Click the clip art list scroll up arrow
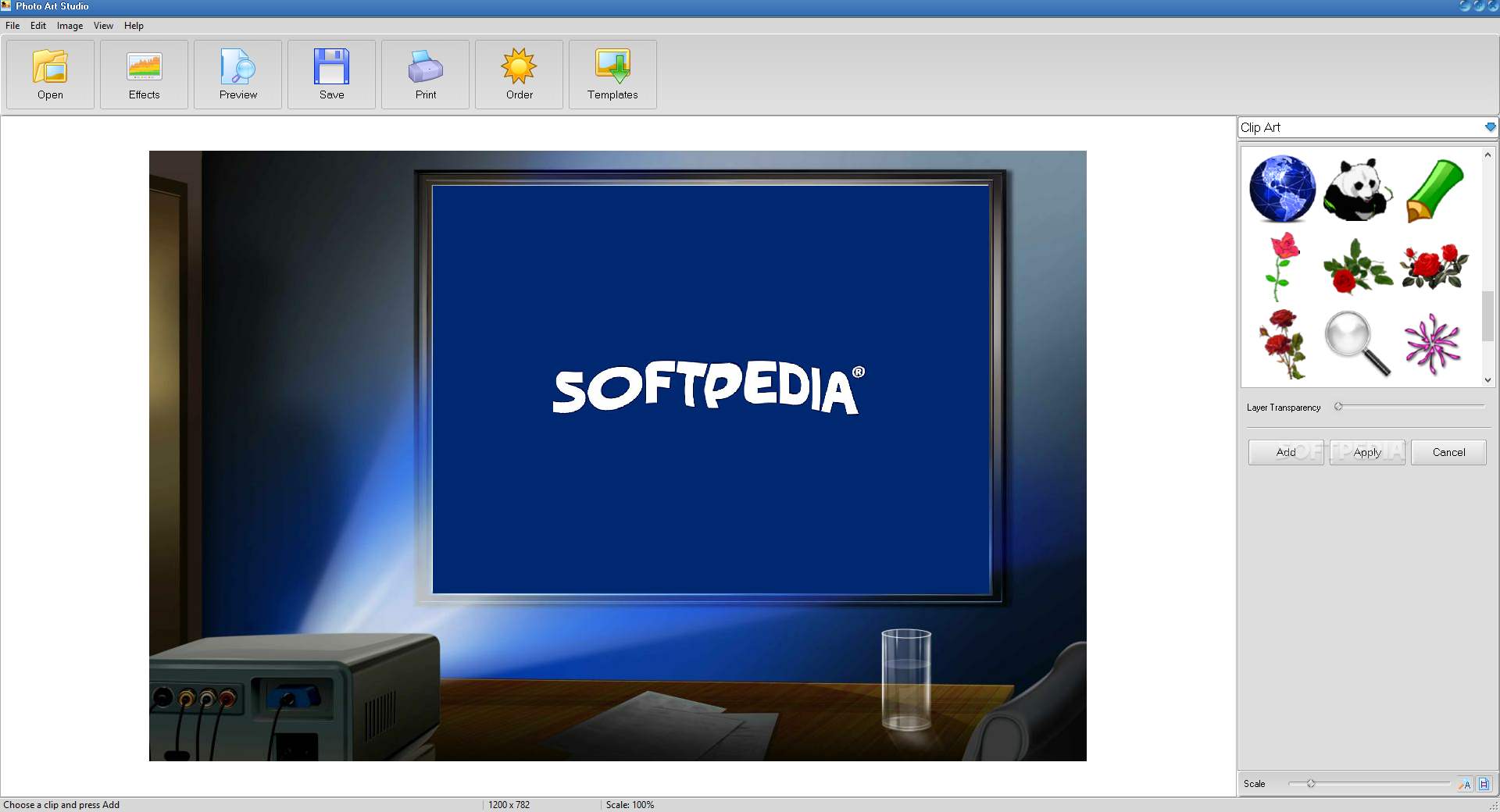Image resolution: width=1500 pixels, height=812 pixels. pyautogui.click(x=1487, y=155)
